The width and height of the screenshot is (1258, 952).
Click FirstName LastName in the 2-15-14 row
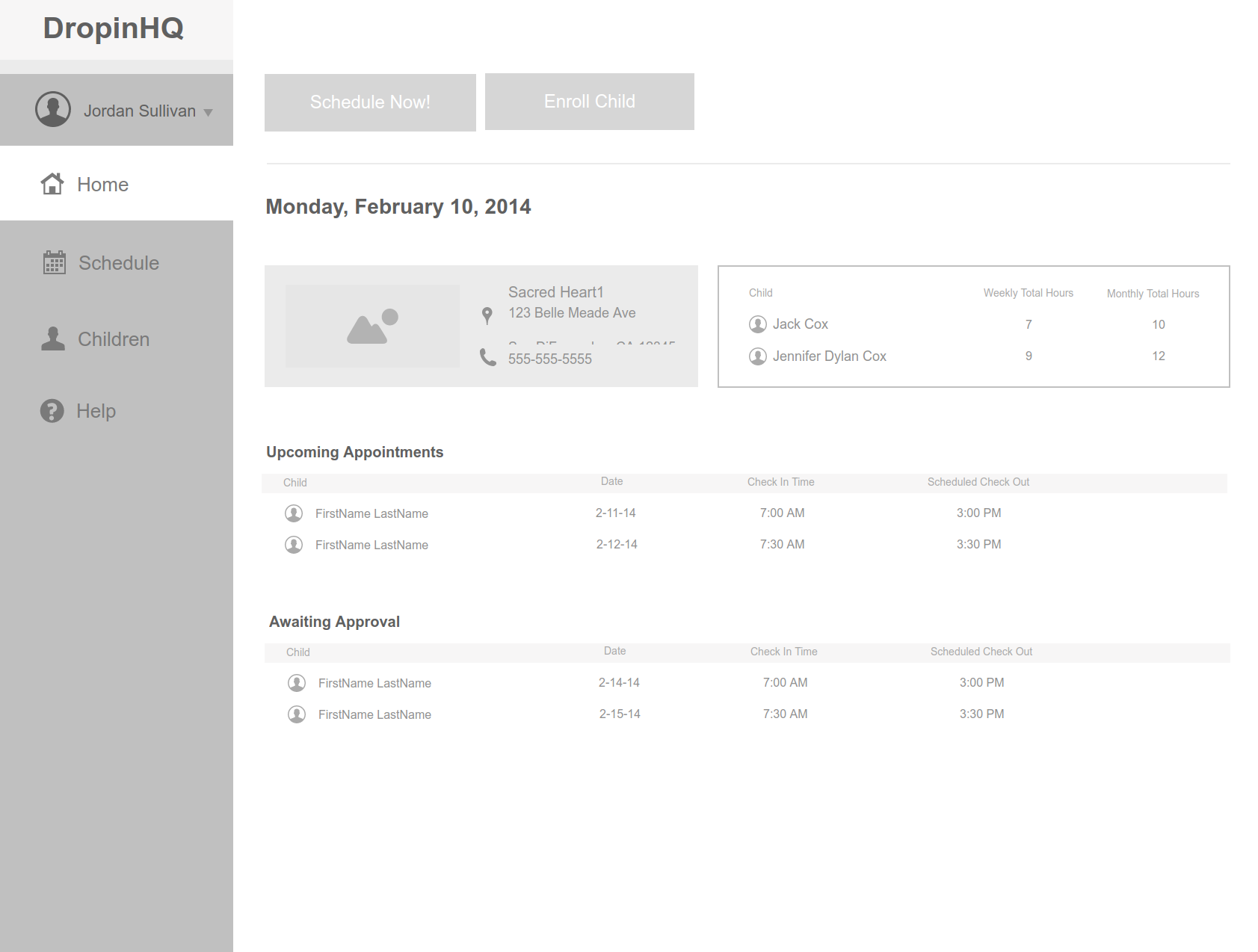coord(374,714)
